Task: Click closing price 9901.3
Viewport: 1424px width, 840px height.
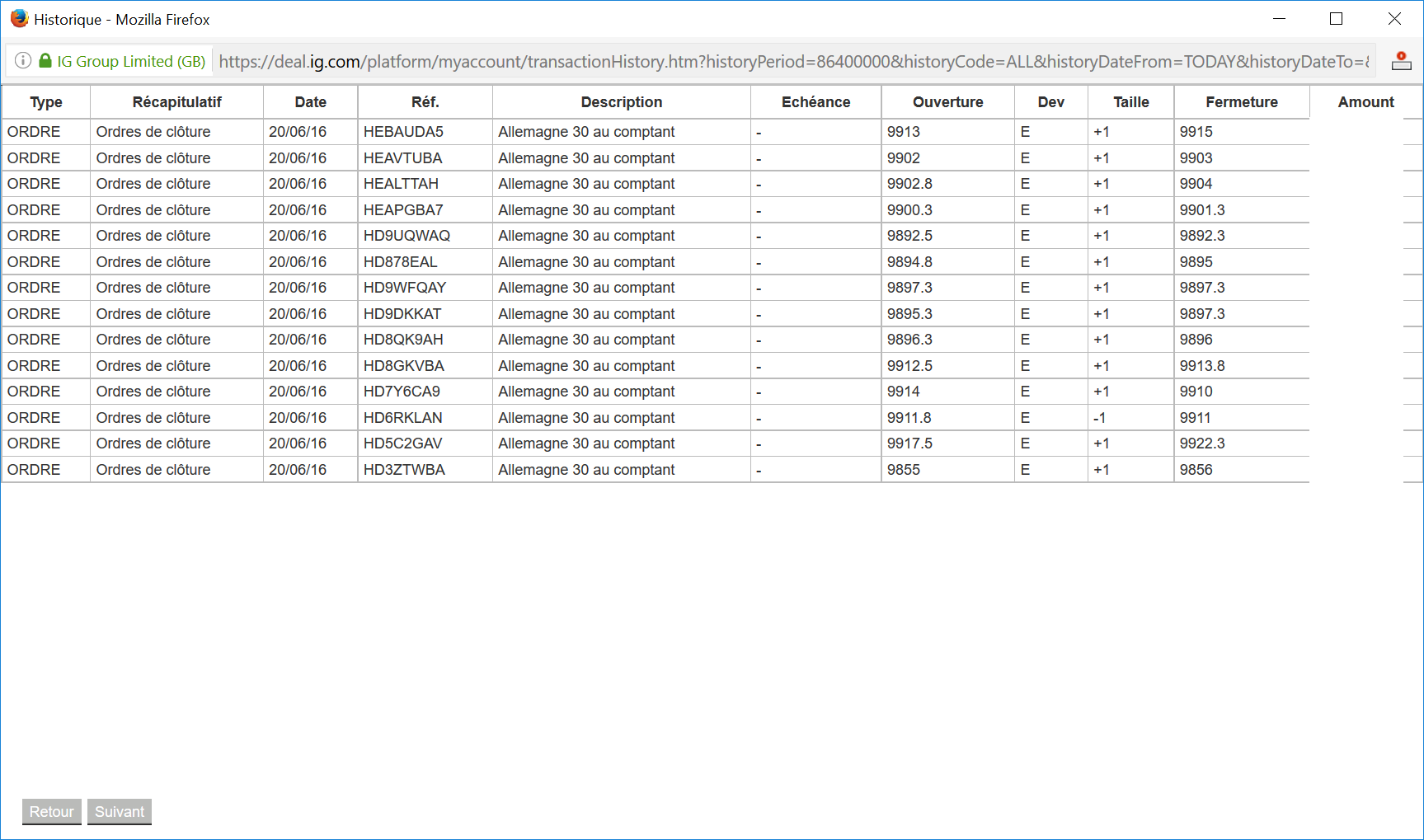Action: coord(1203,210)
